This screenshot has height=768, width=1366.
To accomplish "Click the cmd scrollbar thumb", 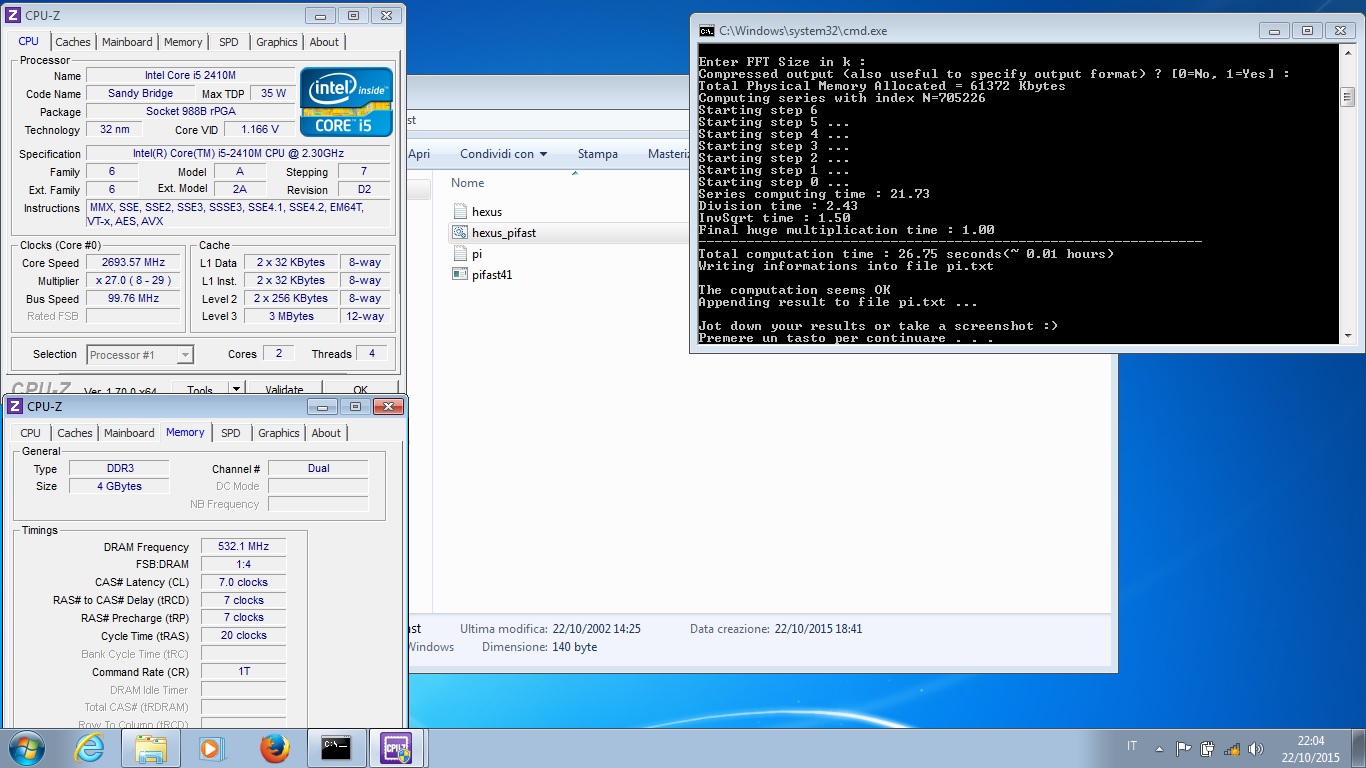I will (1347, 97).
